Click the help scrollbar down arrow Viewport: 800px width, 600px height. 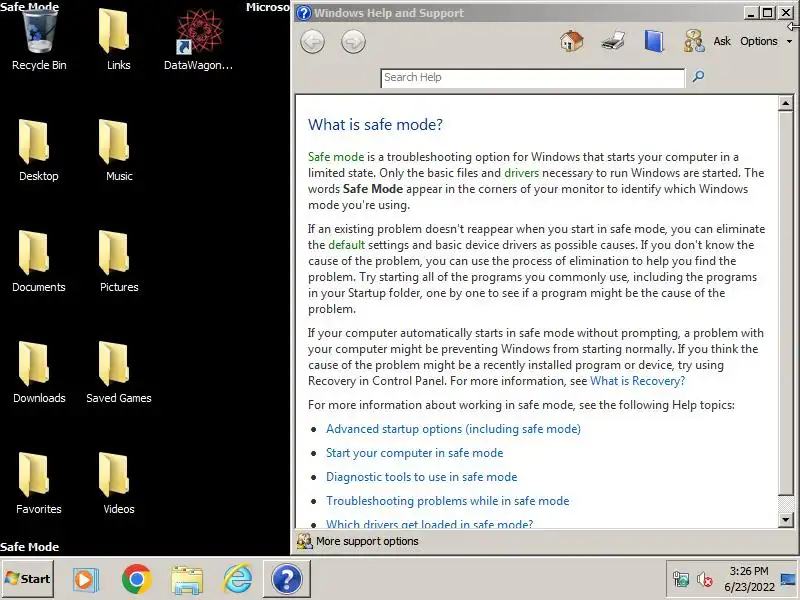click(x=785, y=520)
